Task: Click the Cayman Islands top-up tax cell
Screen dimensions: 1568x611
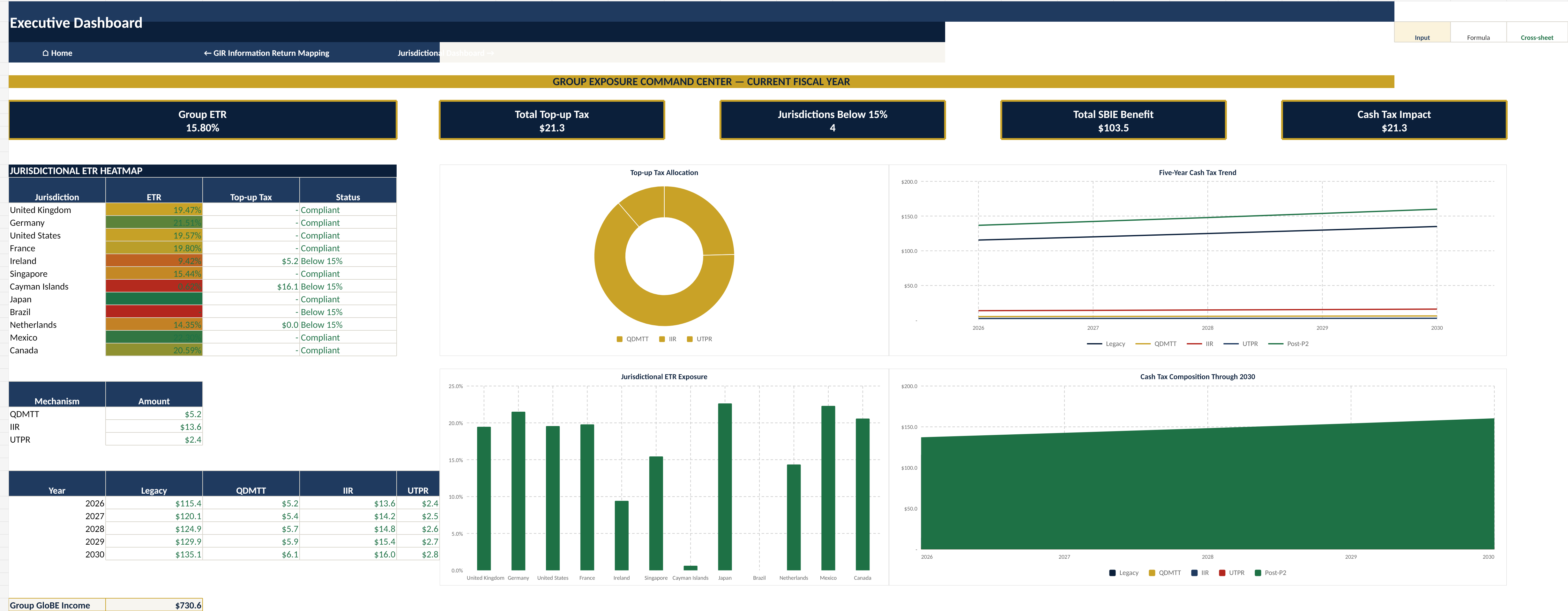Action: click(x=251, y=286)
